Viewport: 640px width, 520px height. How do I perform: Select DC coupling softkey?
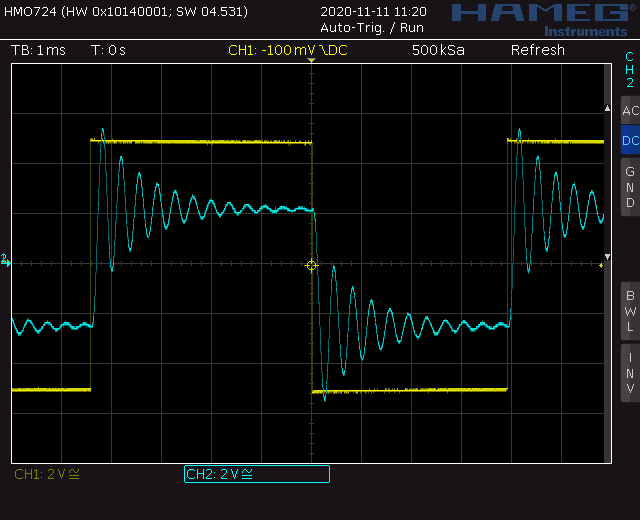tap(630, 140)
